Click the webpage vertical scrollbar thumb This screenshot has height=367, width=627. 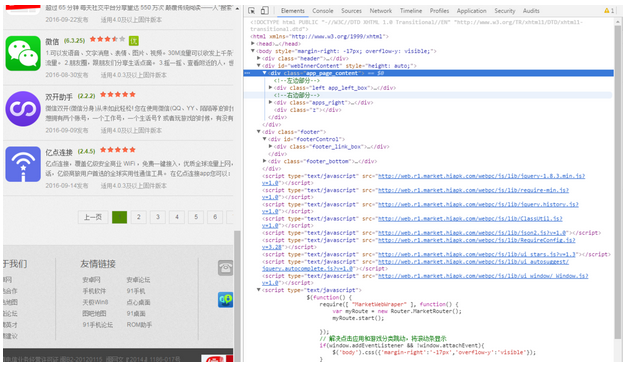pyautogui.click(x=238, y=296)
